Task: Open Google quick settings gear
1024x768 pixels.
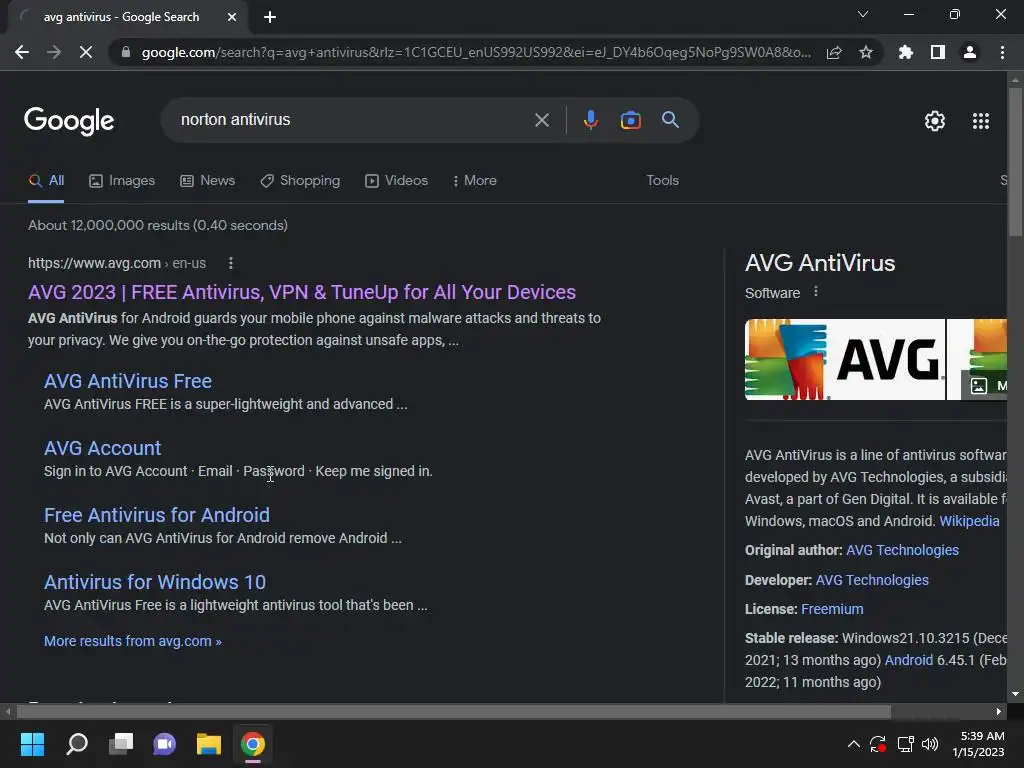Action: [935, 121]
